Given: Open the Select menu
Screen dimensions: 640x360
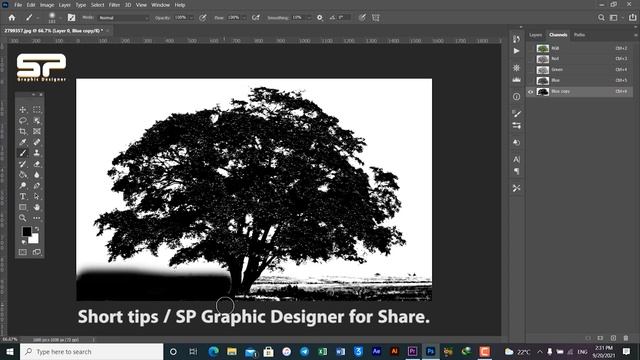Looking at the screenshot, I should coord(98,5).
